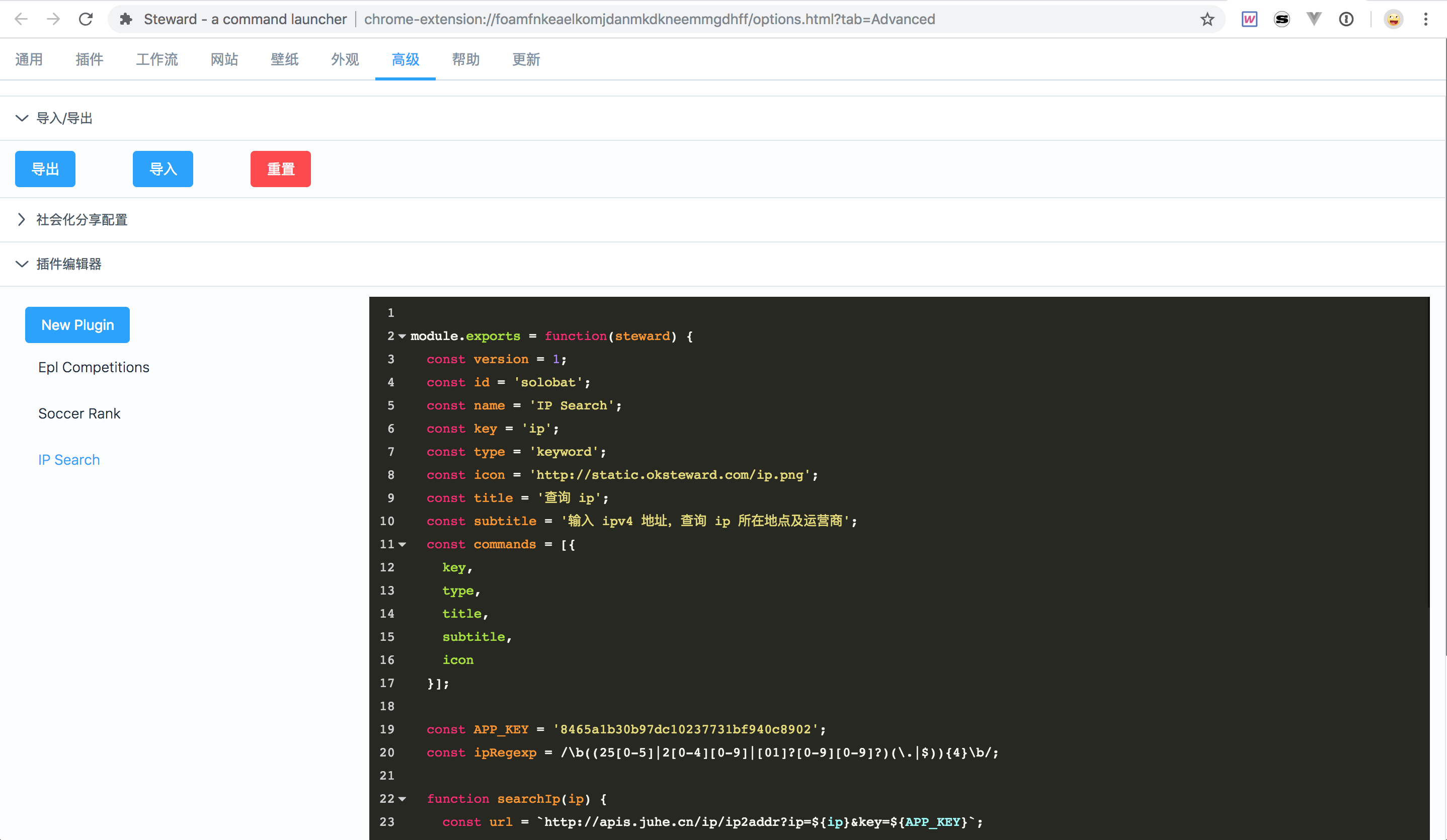Click the Vue devtools extension icon
The width and height of the screenshot is (1447, 840).
click(x=1314, y=19)
